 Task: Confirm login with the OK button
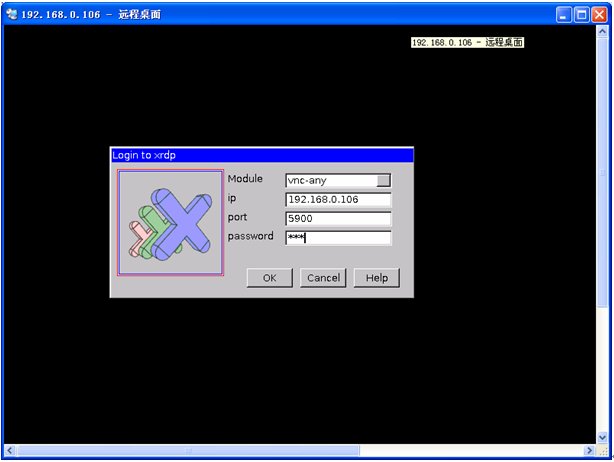(x=269, y=278)
